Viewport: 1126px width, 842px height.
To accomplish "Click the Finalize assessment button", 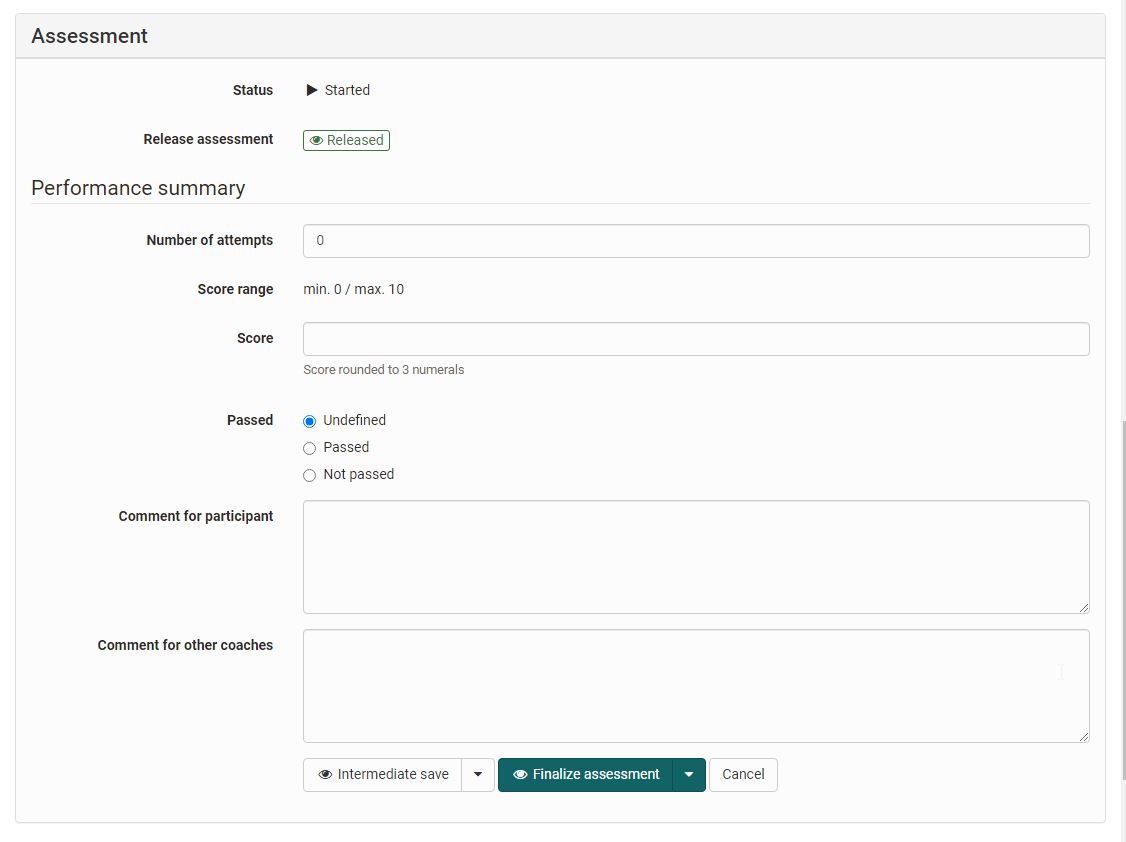I will click(586, 775).
